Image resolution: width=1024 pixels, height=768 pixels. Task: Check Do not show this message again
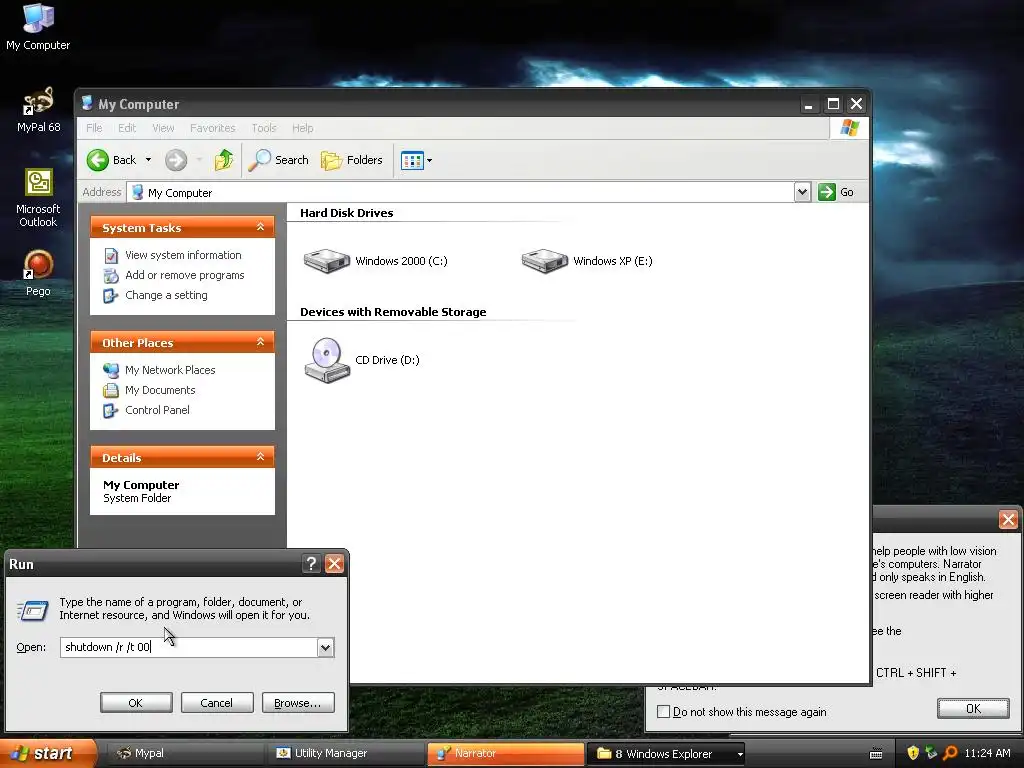point(664,712)
